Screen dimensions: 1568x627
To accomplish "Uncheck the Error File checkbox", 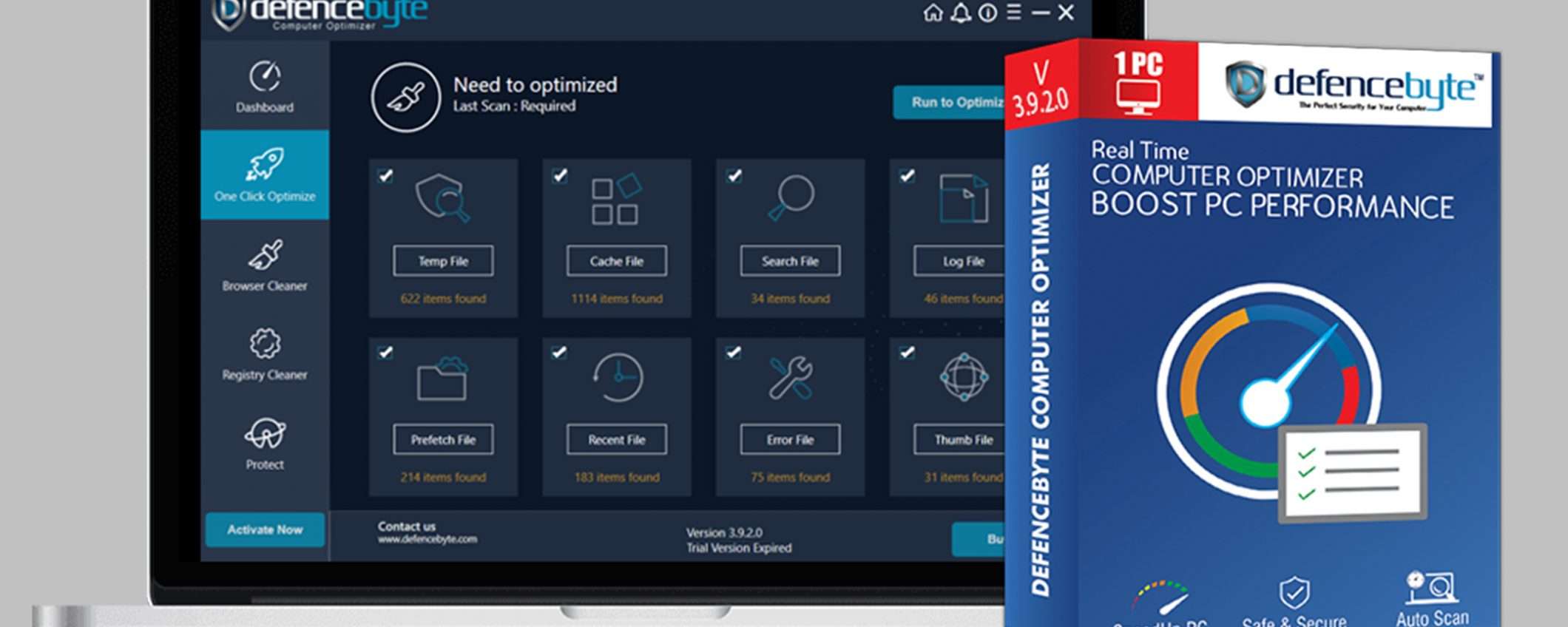I will 733,352.
